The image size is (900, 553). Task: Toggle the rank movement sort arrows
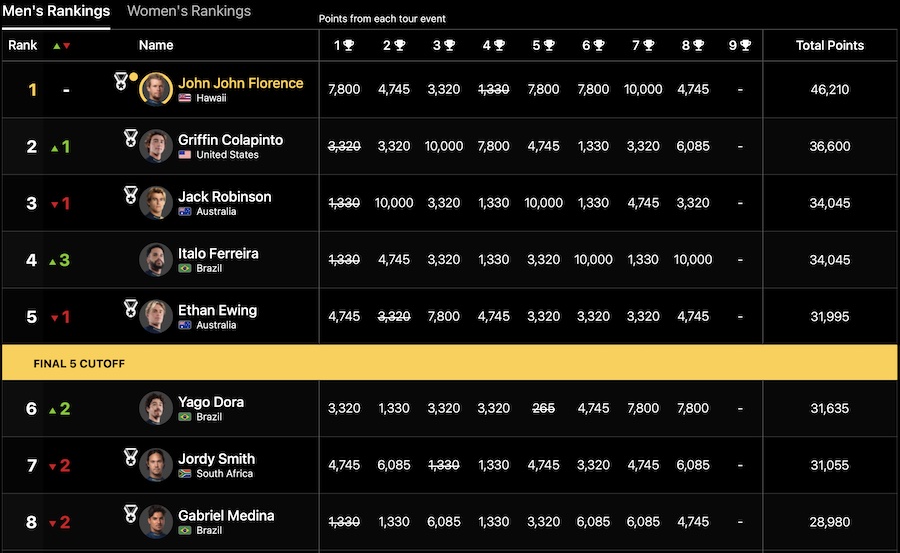61,45
